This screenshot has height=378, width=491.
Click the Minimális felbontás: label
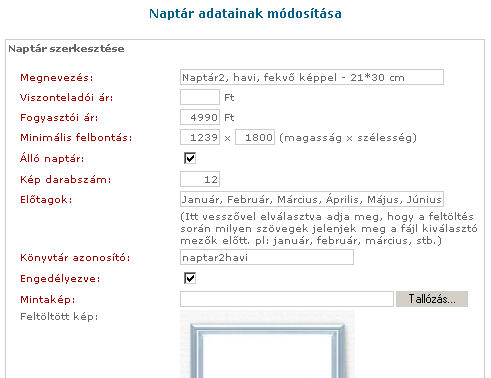pos(76,137)
